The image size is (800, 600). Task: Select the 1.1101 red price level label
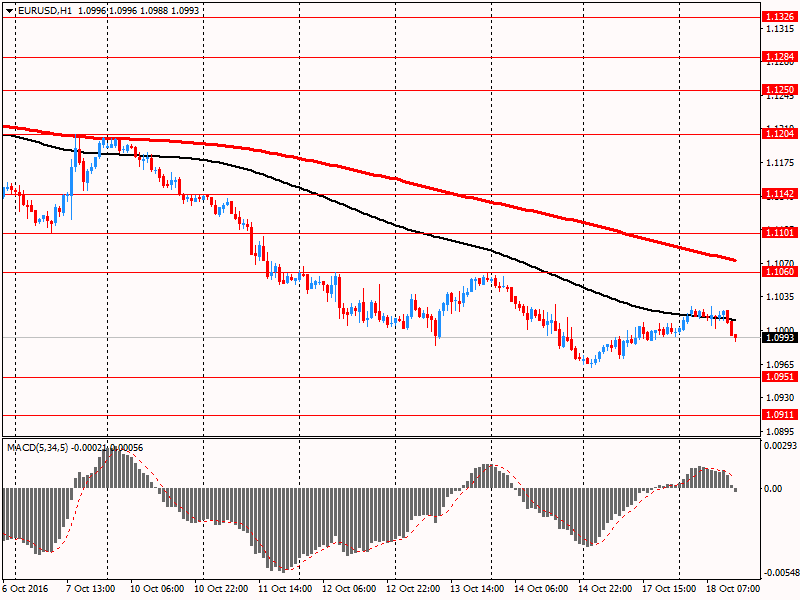point(780,233)
